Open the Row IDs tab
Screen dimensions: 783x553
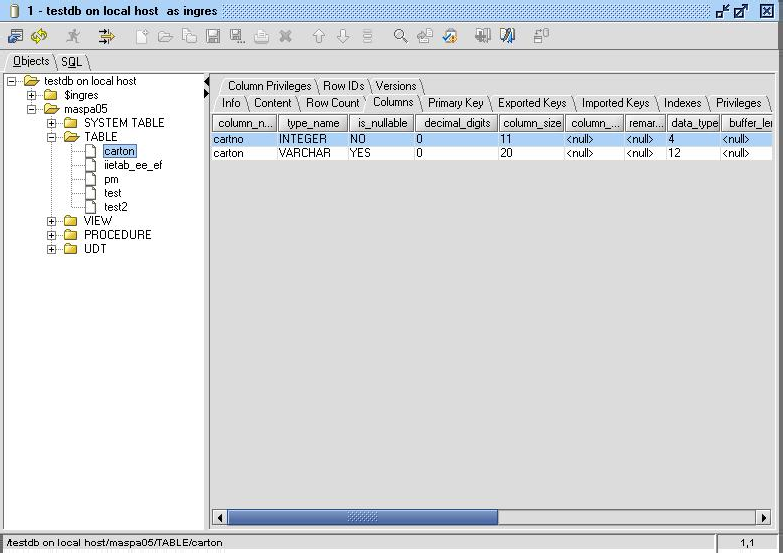344,86
